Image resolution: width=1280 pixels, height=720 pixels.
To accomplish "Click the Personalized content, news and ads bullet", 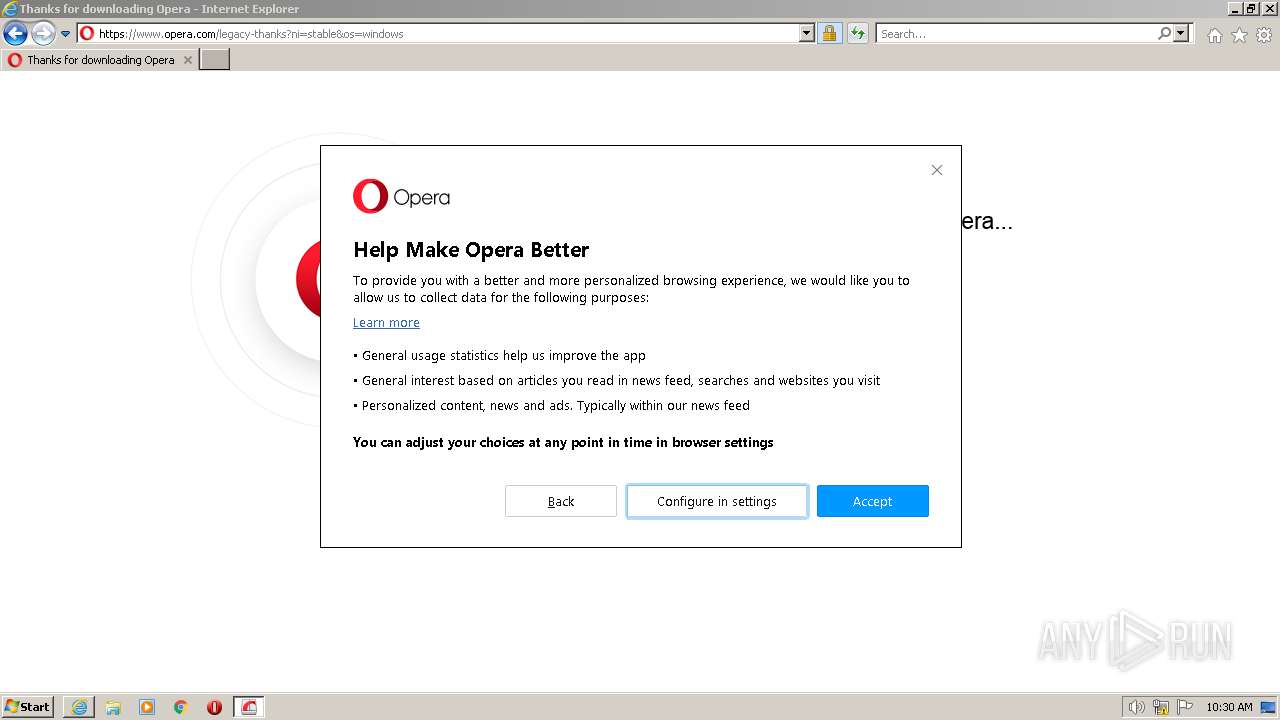I will tap(551, 405).
